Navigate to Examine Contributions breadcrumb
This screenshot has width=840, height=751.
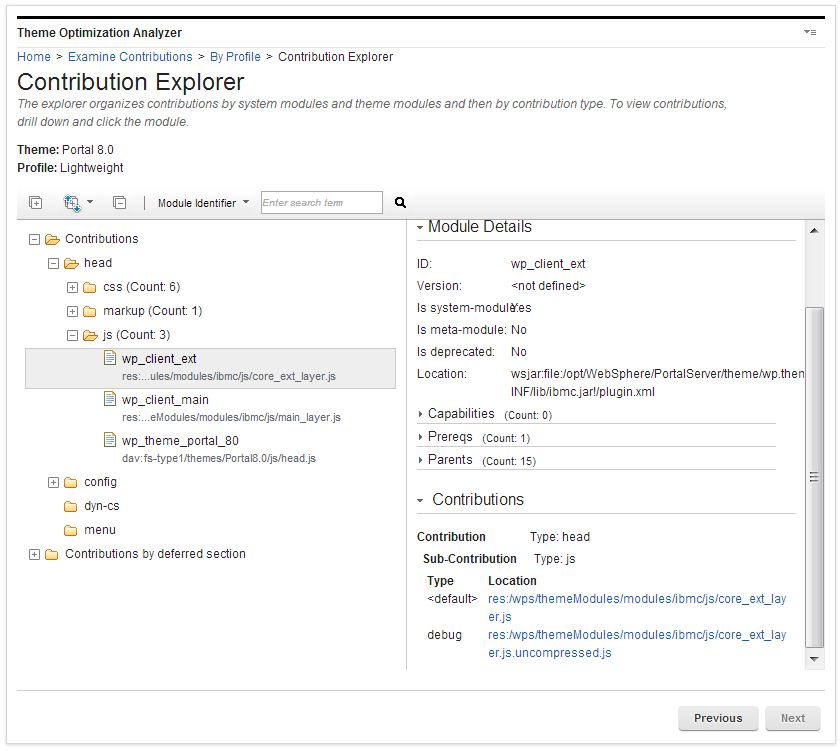[x=130, y=57]
